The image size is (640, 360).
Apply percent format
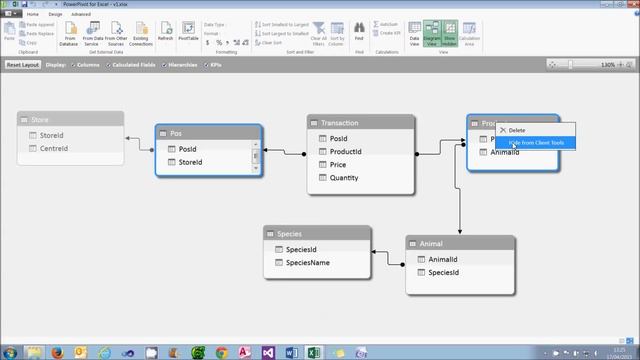[219, 42]
